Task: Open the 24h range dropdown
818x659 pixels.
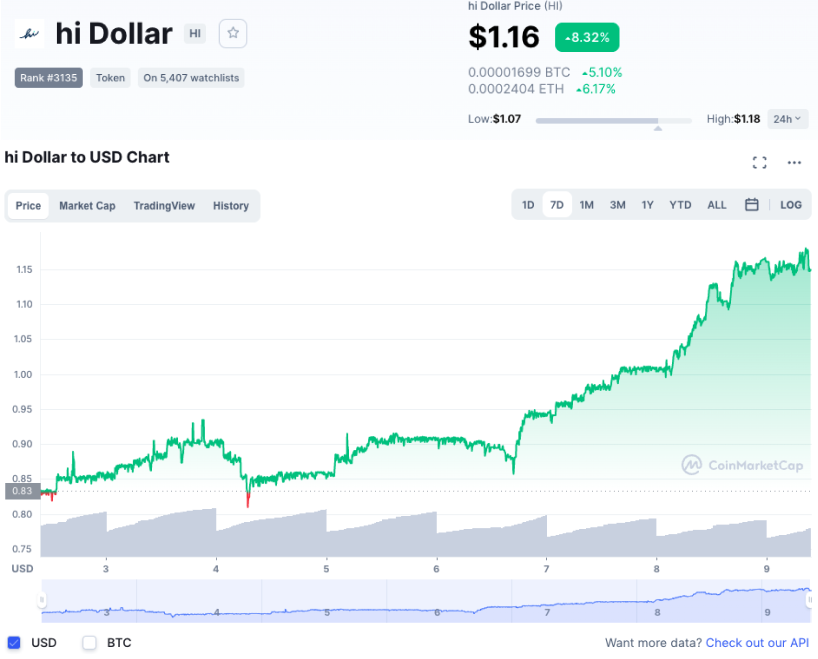Action: [787, 119]
